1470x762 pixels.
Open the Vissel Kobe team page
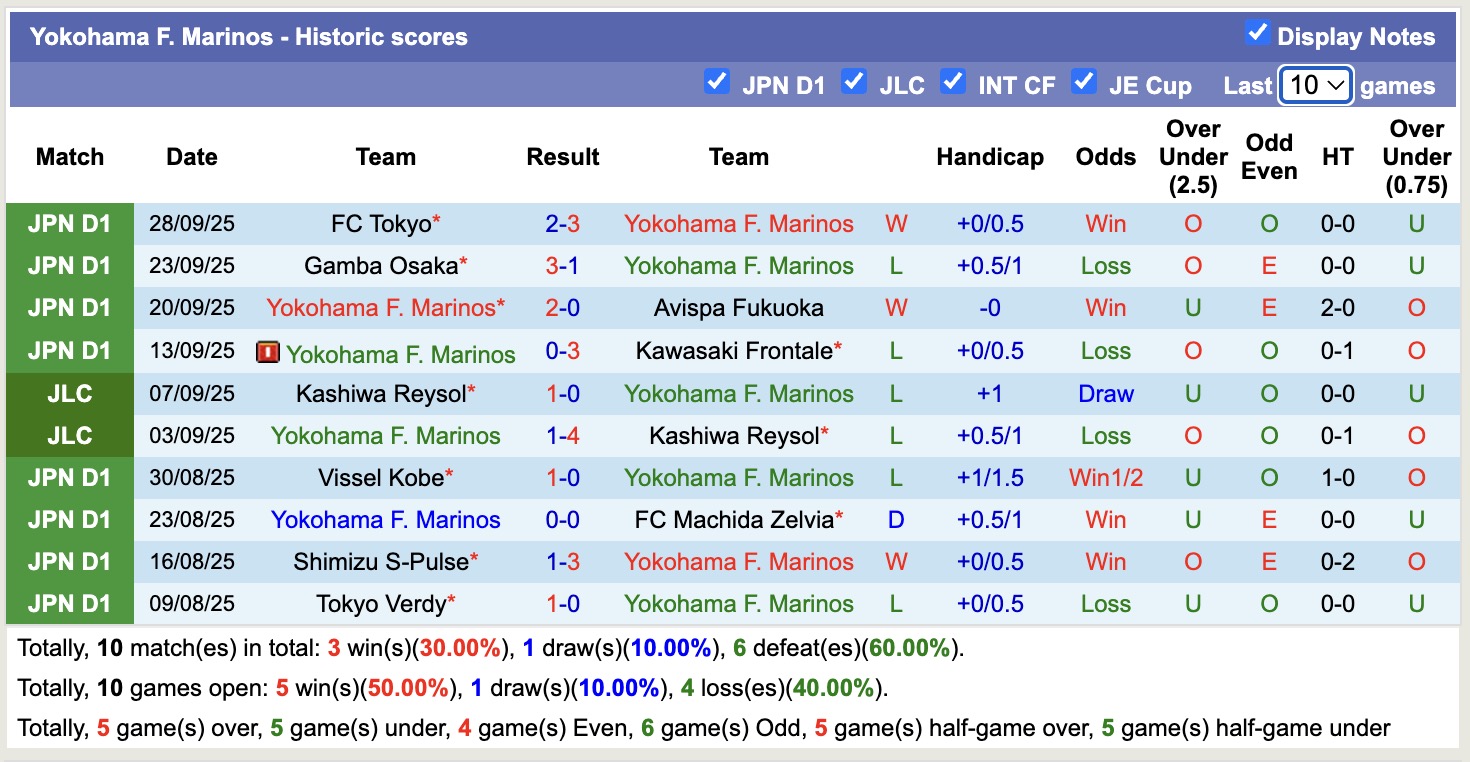coord(381,477)
